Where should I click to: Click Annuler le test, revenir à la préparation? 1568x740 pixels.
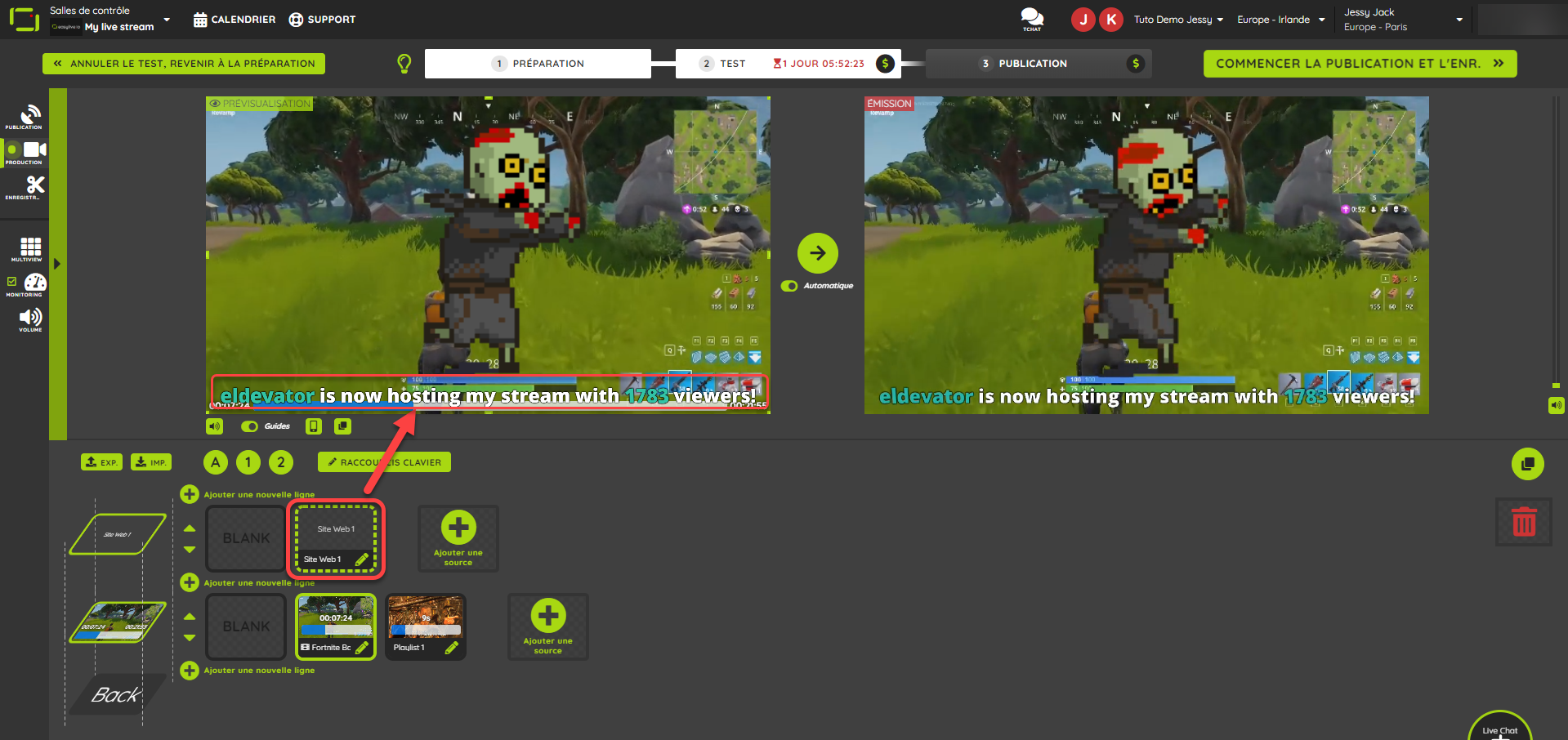click(x=184, y=64)
